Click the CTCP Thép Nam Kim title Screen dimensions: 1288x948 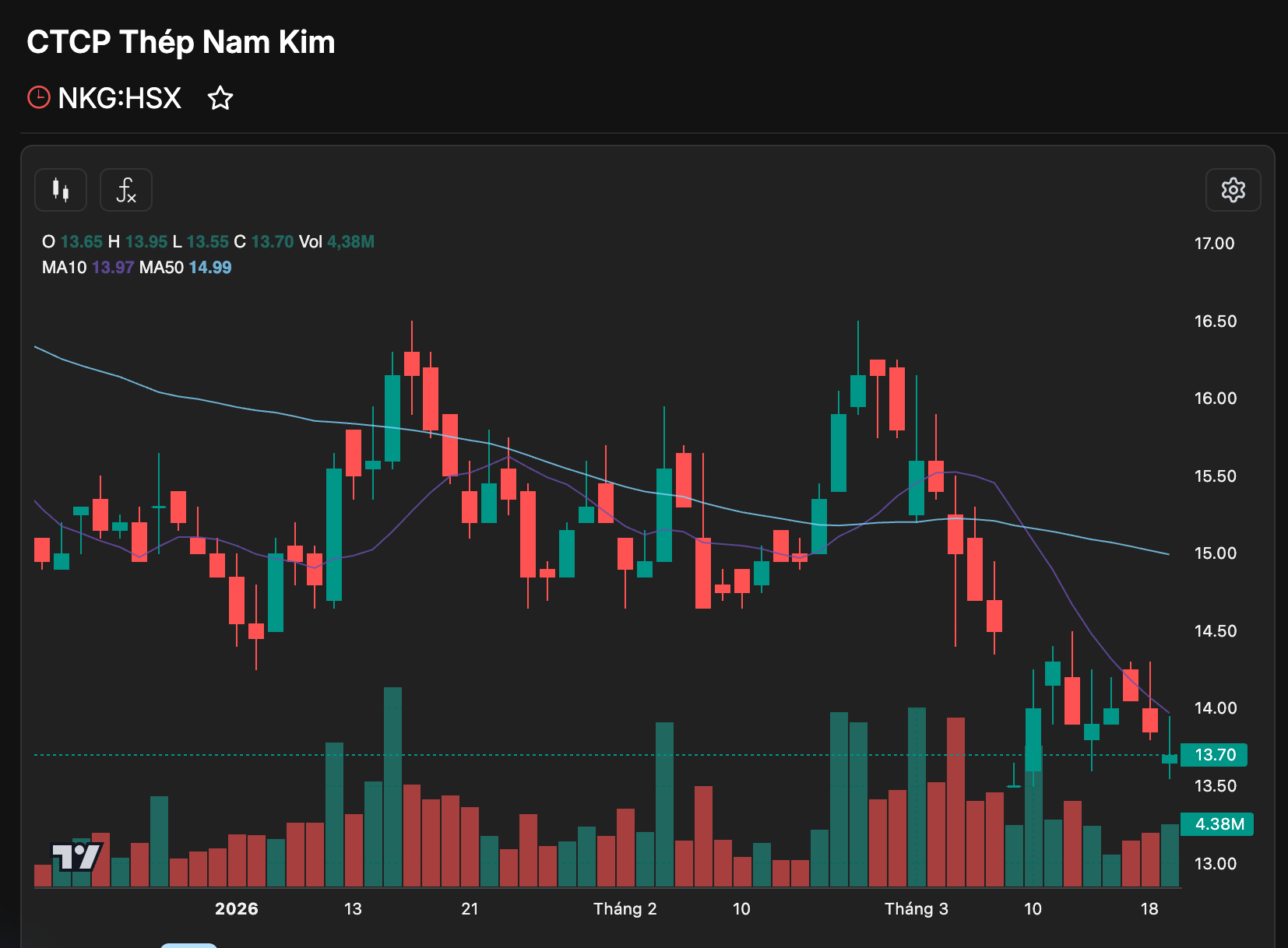[x=181, y=42]
